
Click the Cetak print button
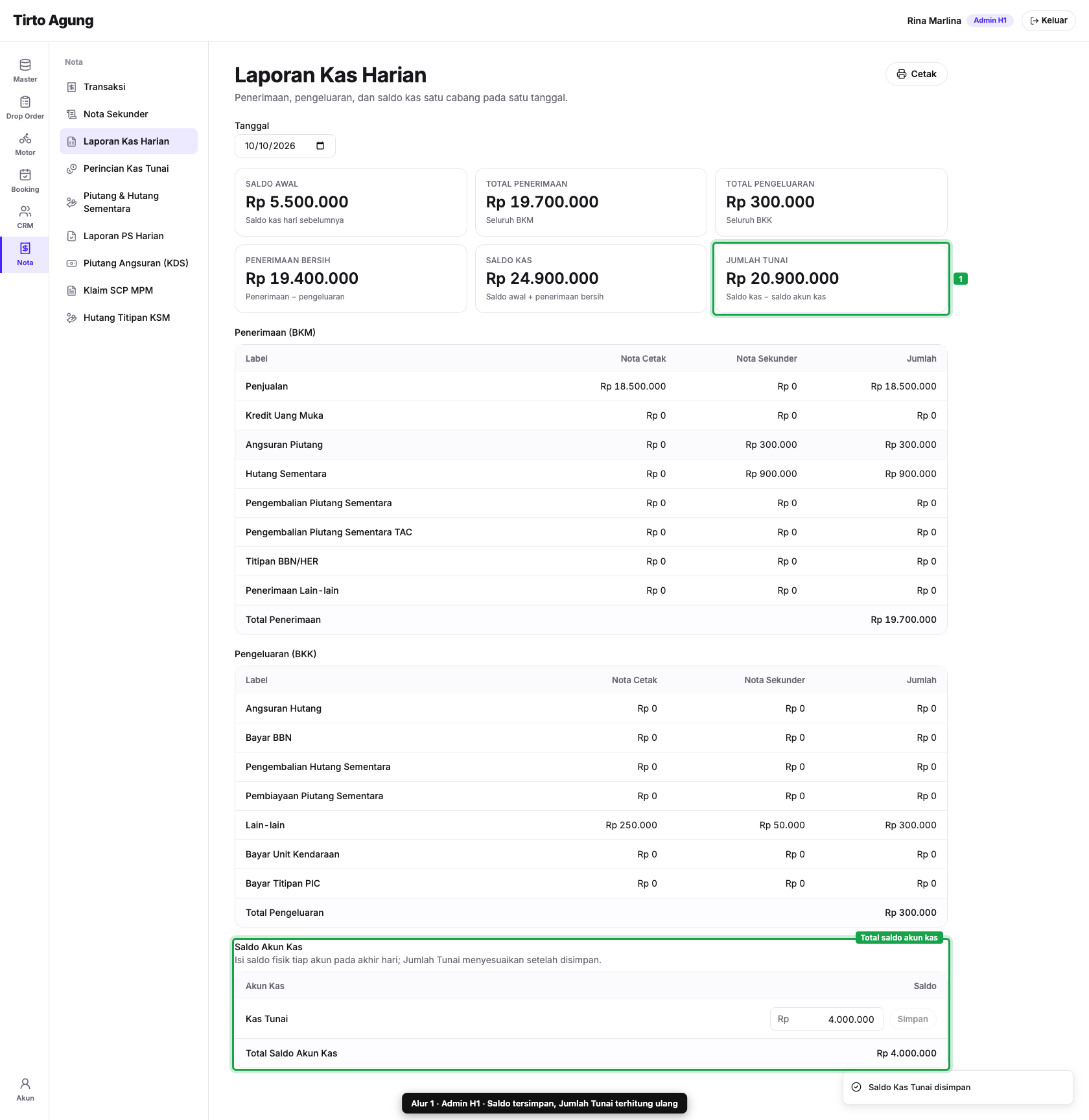pos(916,74)
